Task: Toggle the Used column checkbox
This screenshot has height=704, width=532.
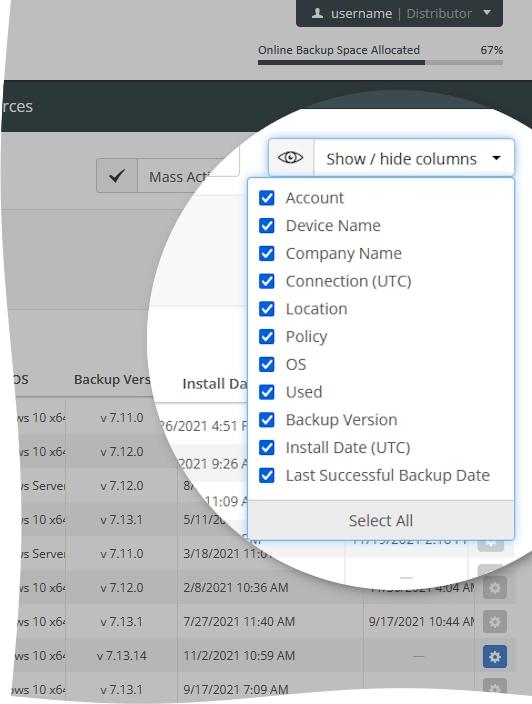Action: [267, 392]
